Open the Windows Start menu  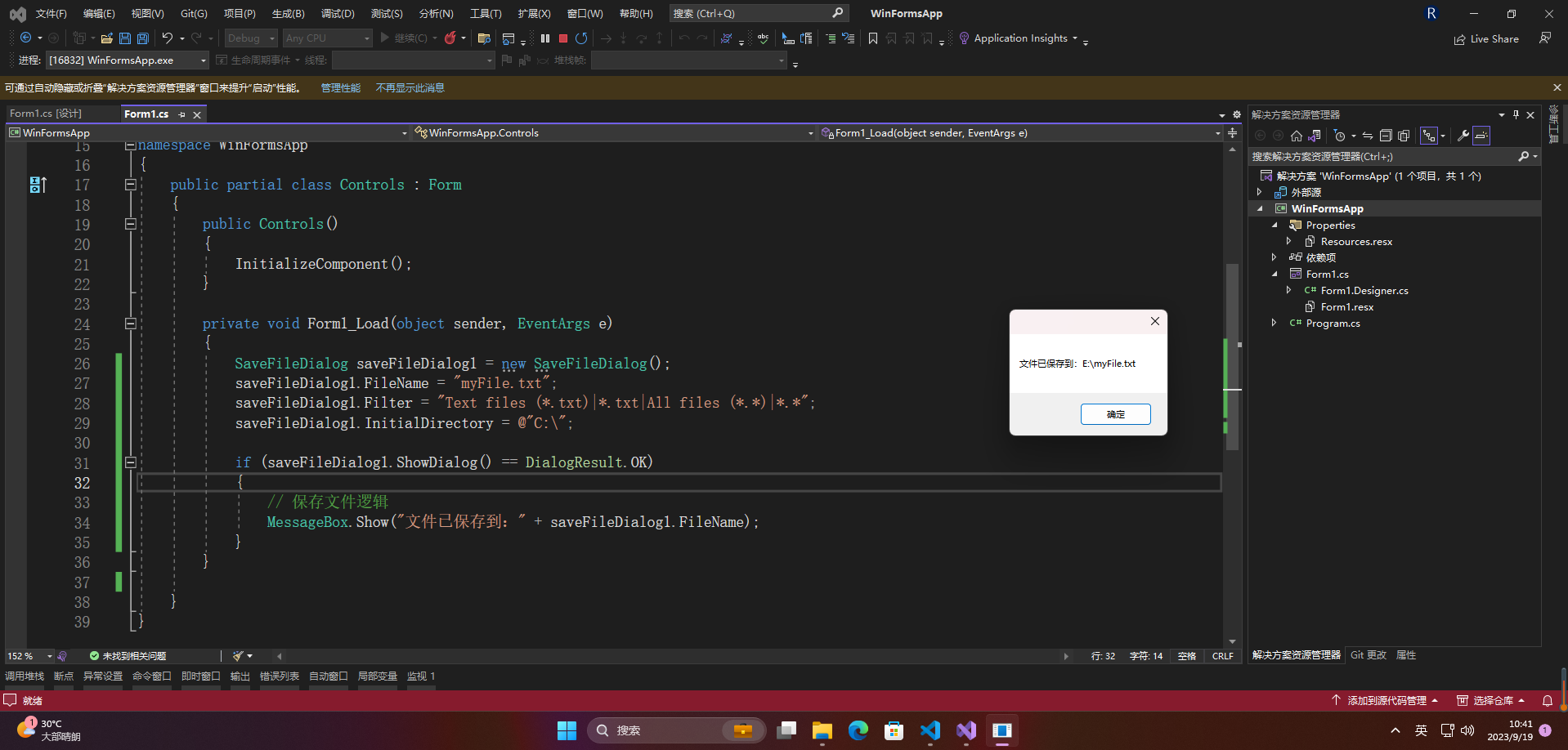[567, 730]
